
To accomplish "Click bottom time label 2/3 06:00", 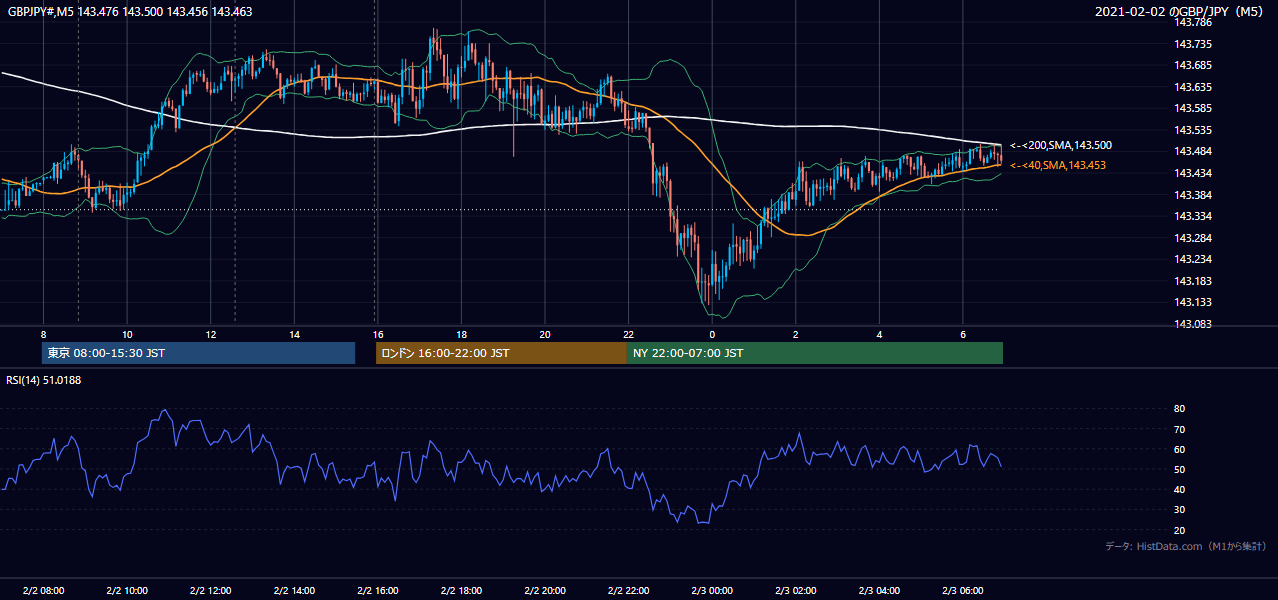I will (x=962, y=591).
